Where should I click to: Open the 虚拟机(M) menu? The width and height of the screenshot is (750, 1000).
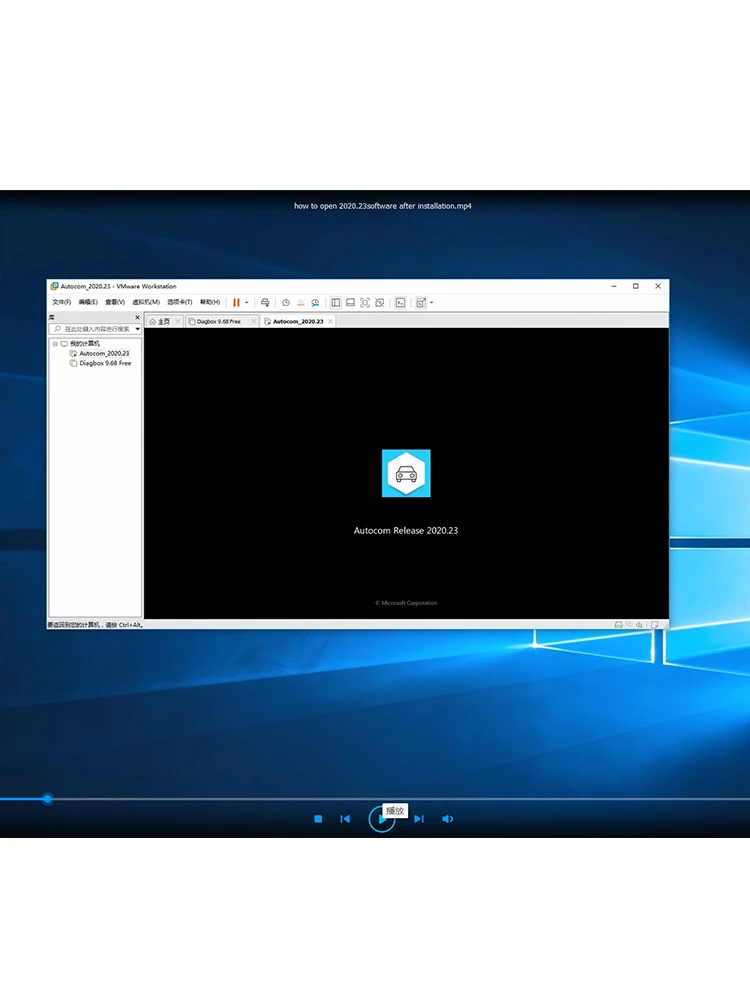point(146,302)
